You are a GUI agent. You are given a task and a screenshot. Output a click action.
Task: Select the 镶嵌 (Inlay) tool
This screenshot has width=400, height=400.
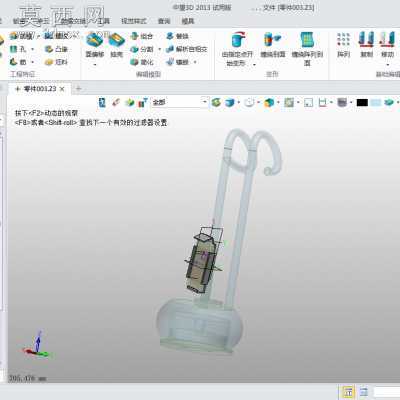click(177, 62)
